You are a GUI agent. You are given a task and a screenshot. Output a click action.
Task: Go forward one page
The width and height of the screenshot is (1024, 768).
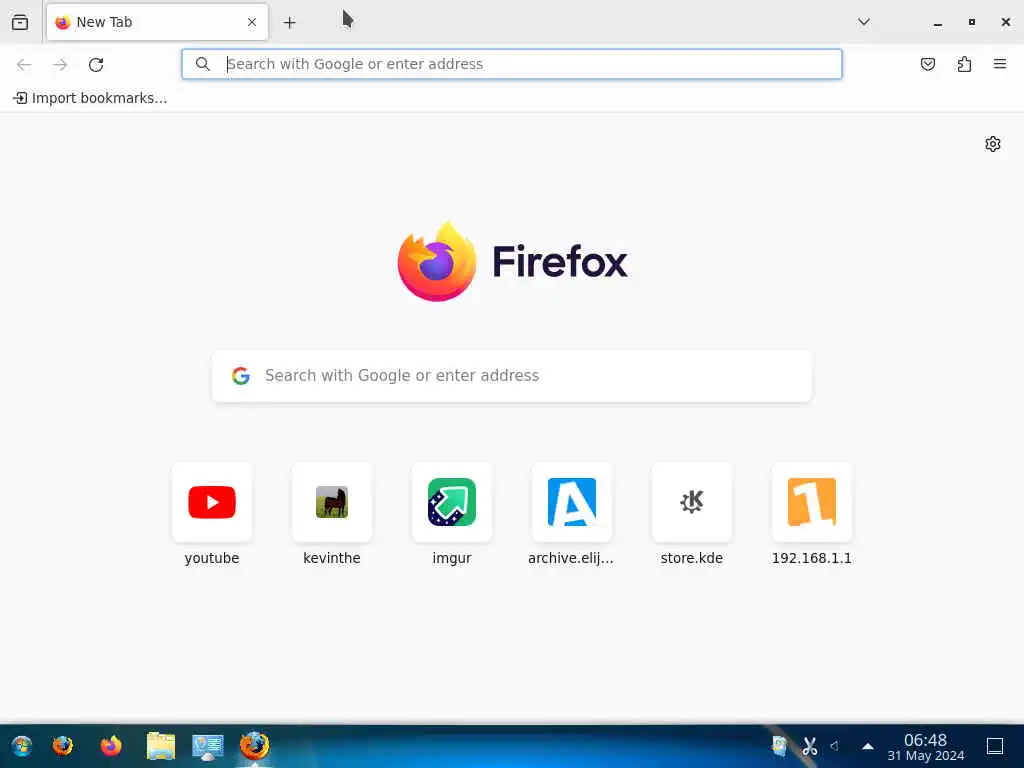[60, 65]
